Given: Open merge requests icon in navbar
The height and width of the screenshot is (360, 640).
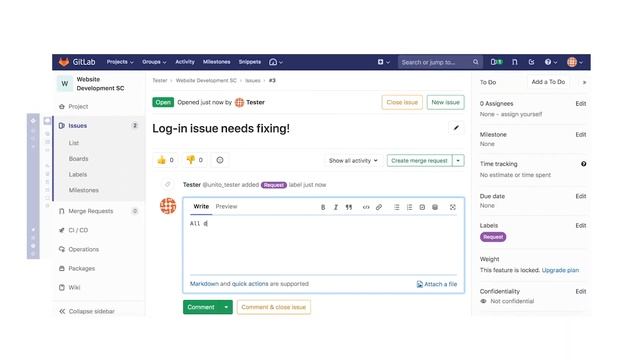Looking at the screenshot, I should (x=515, y=62).
